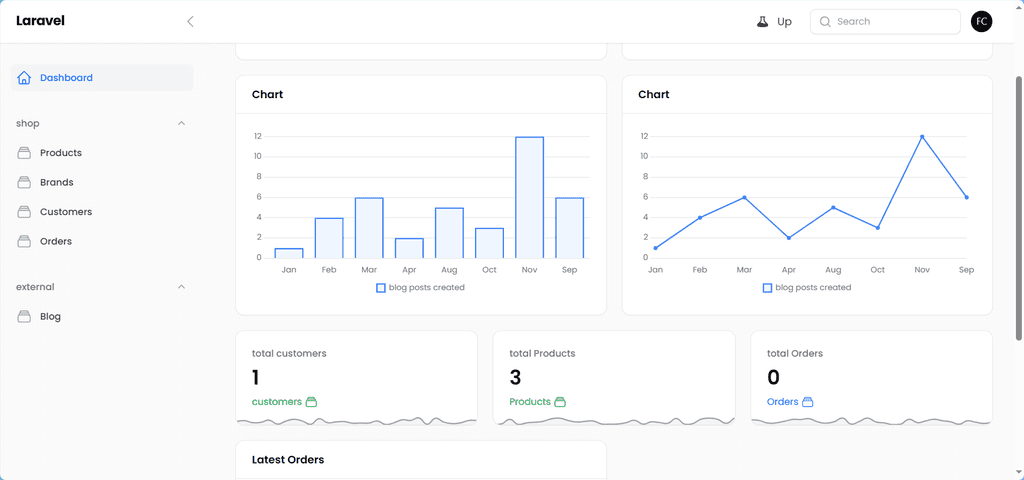Focus the Search input field

pos(885,22)
